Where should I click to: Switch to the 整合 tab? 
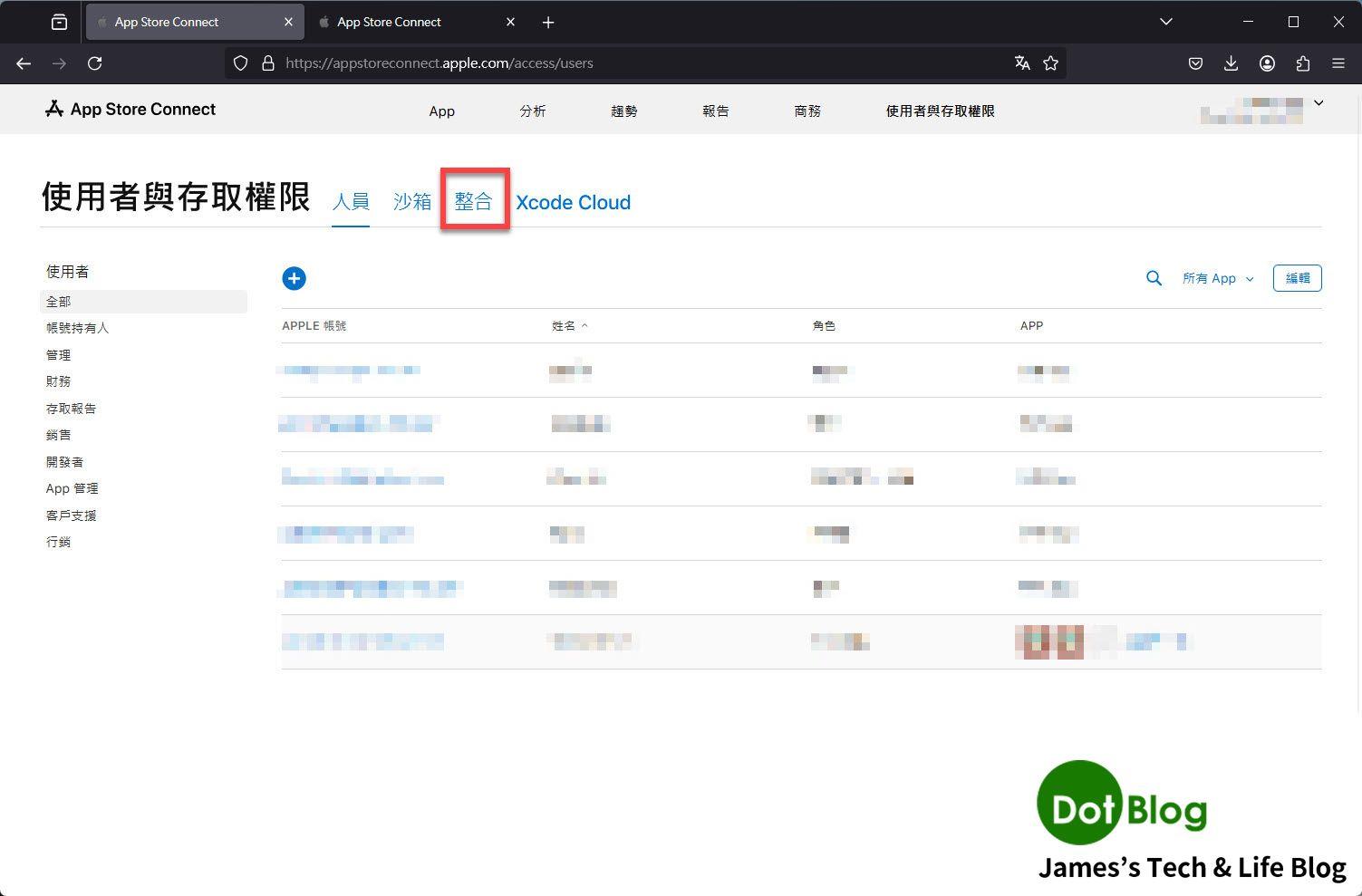coord(473,201)
